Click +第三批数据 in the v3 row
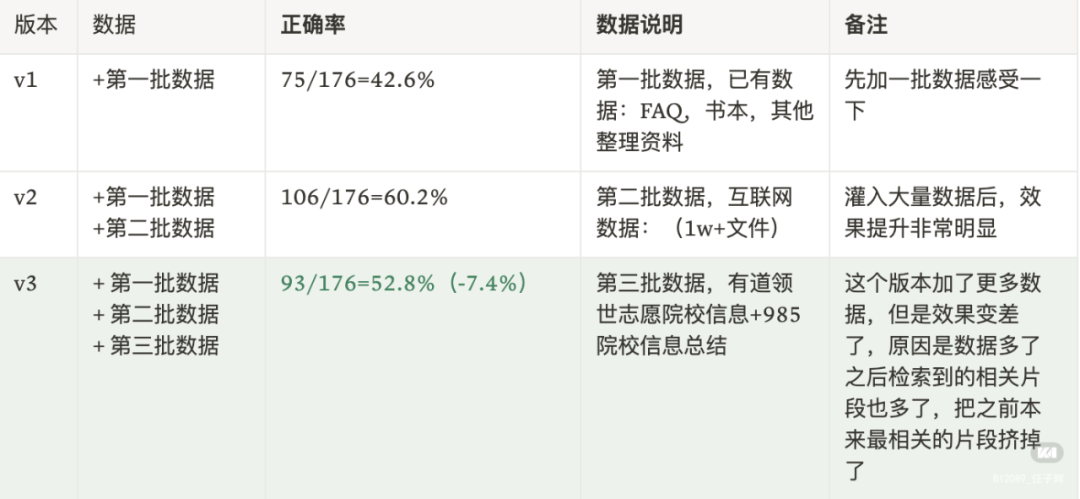The height and width of the screenshot is (499, 1080). pyautogui.click(x=156, y=346)
